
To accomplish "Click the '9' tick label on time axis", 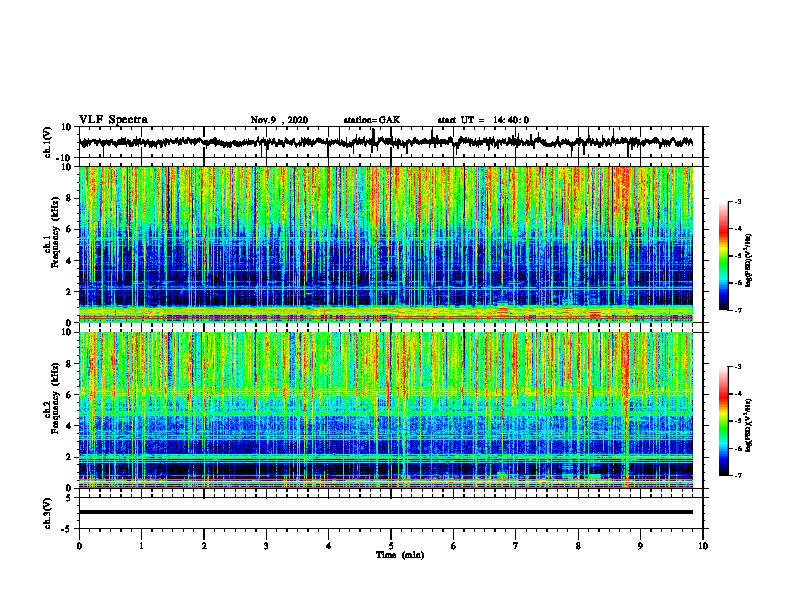I will pyautogui.click(x=640, y=546).
